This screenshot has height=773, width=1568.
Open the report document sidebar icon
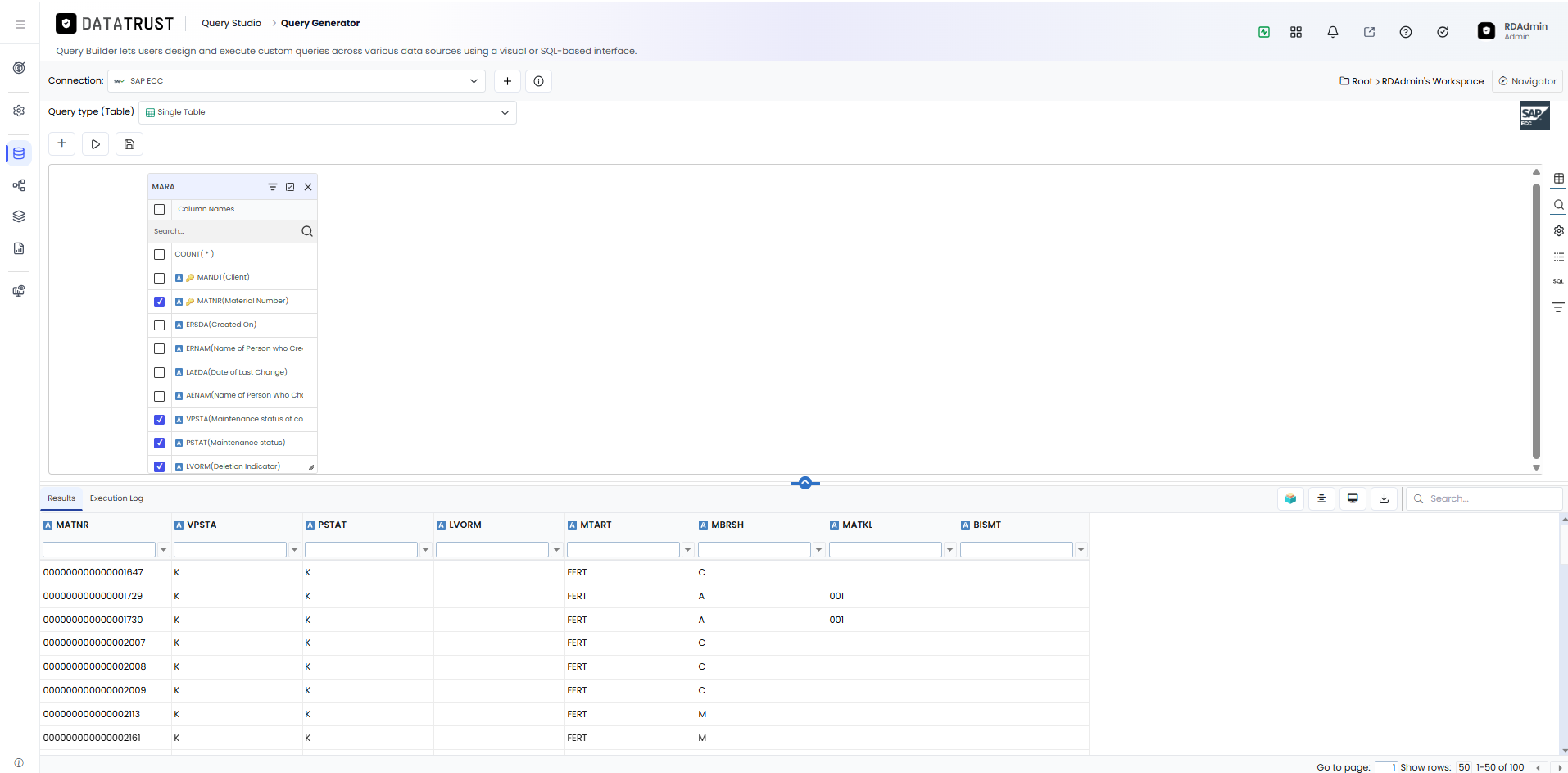tap(19, 248)
